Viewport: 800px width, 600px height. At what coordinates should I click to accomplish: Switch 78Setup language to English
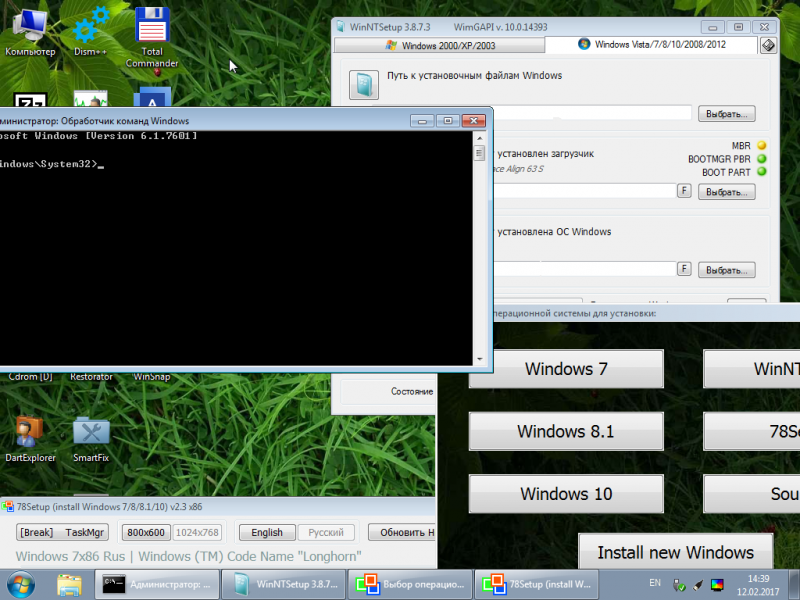(x=267, y=532)
